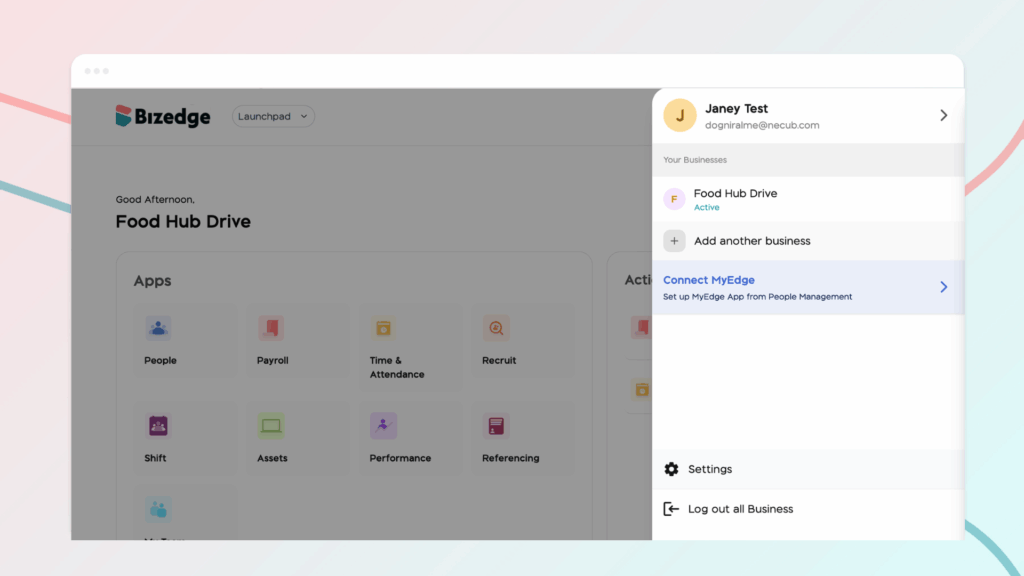
Task: Open the Payroll app icon
Action: tap(271, 328)
